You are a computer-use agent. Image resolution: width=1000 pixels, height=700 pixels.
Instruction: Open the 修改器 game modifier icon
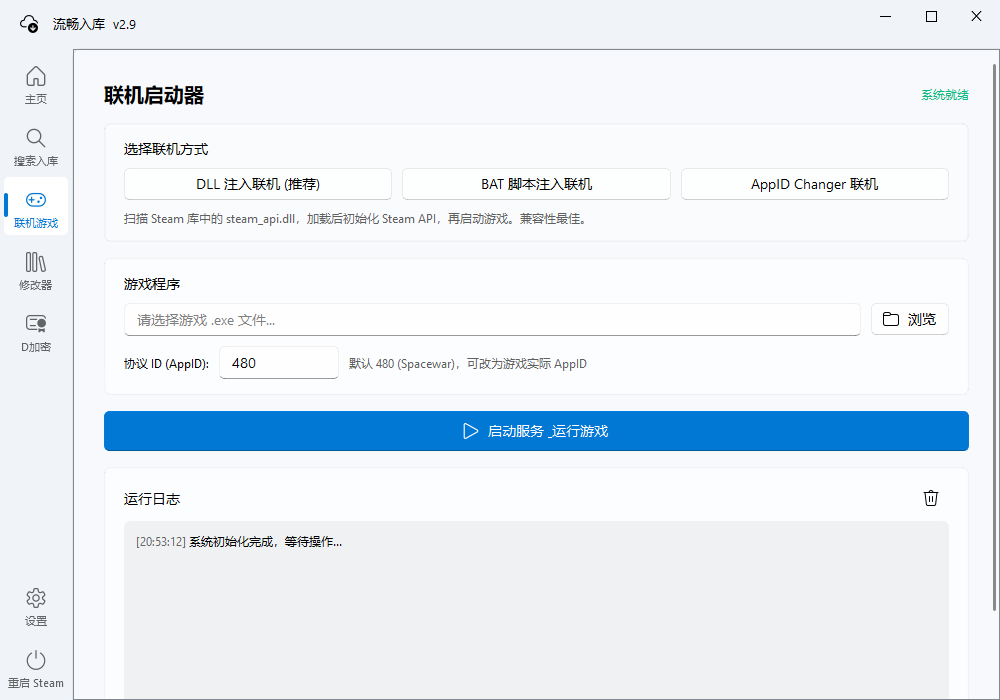35,262
